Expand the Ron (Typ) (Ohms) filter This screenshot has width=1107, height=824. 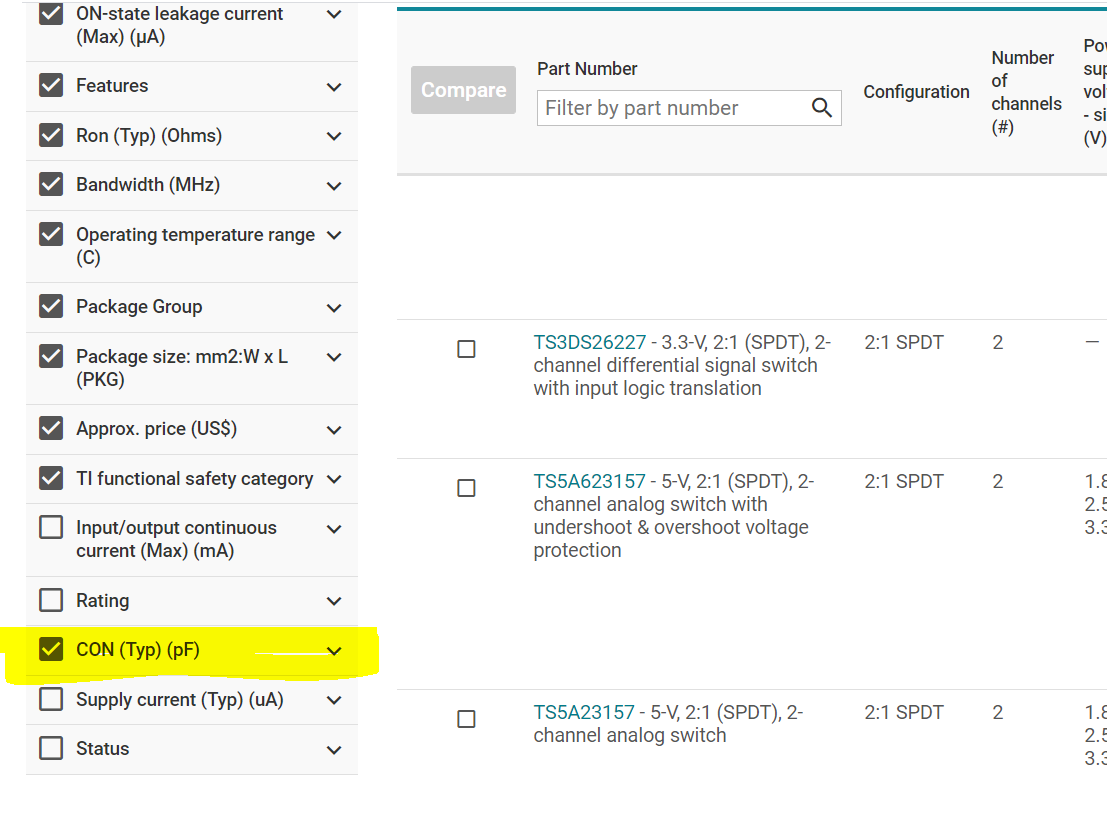click(334, 136)
